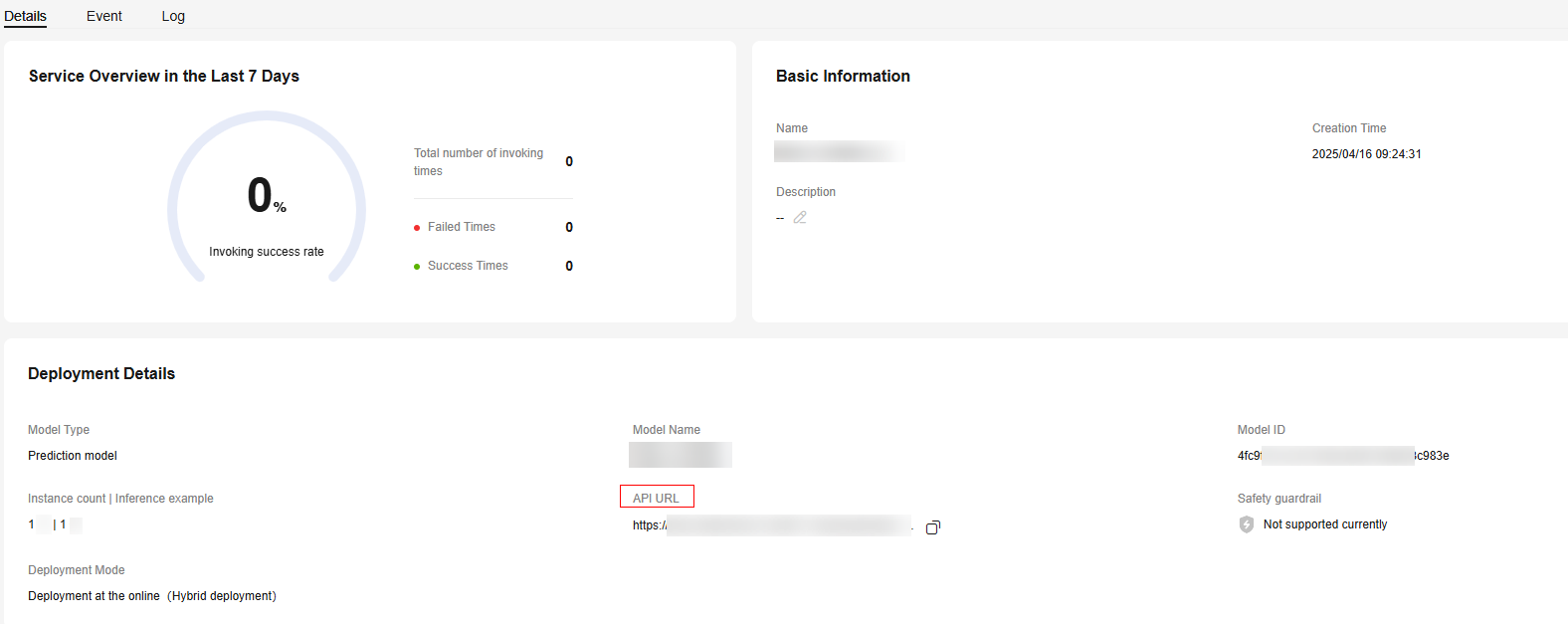Click the red Failed Times dot

click(417, 228)
